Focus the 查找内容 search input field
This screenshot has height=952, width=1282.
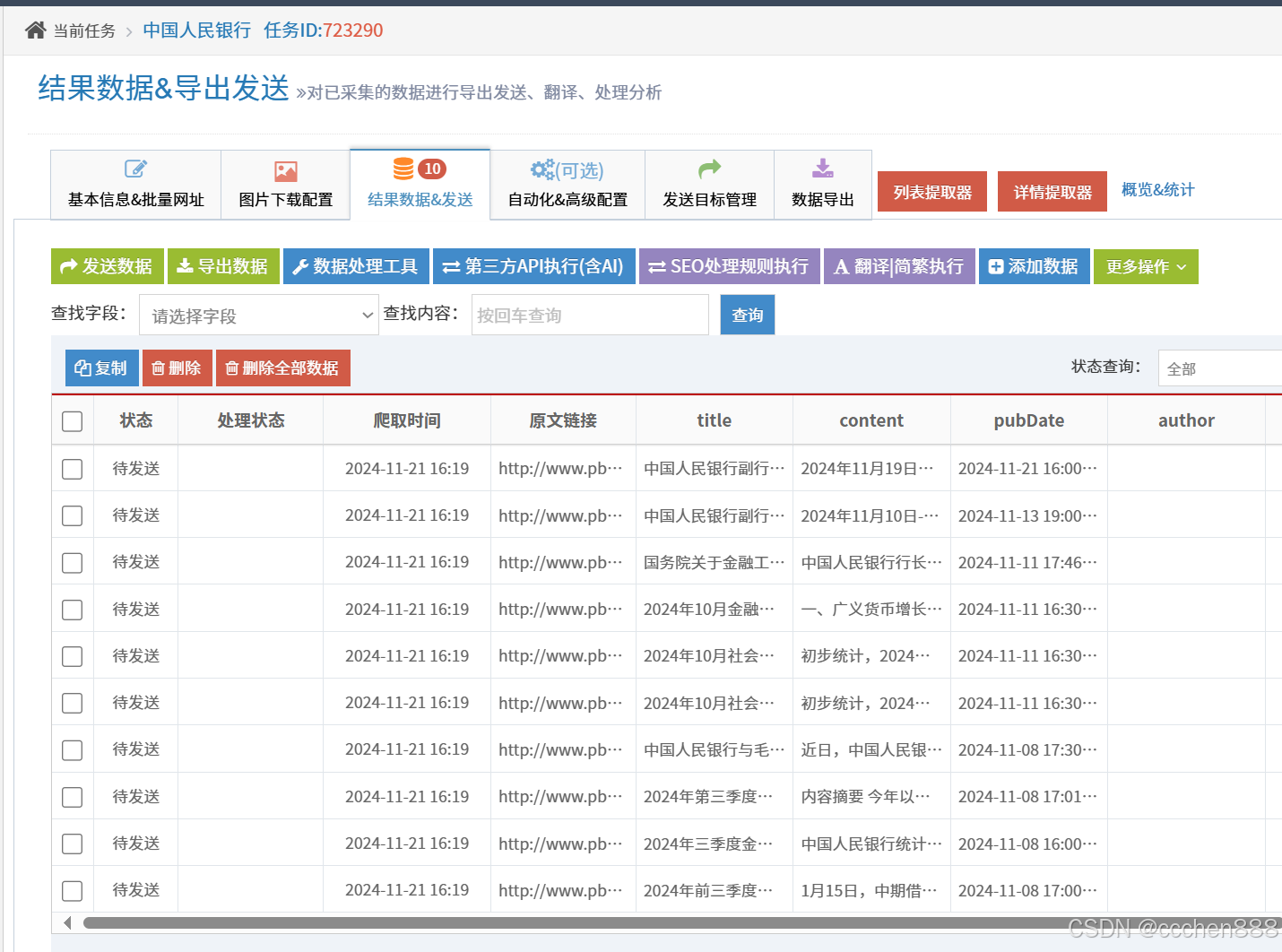(x=590, y=315)
